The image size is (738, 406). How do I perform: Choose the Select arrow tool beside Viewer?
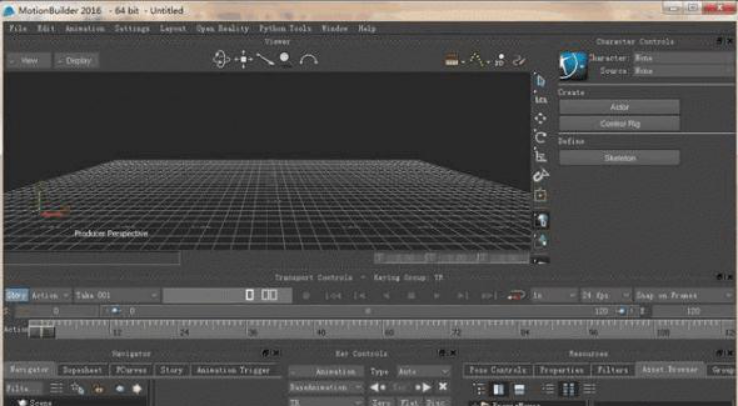tap(540, 80)
